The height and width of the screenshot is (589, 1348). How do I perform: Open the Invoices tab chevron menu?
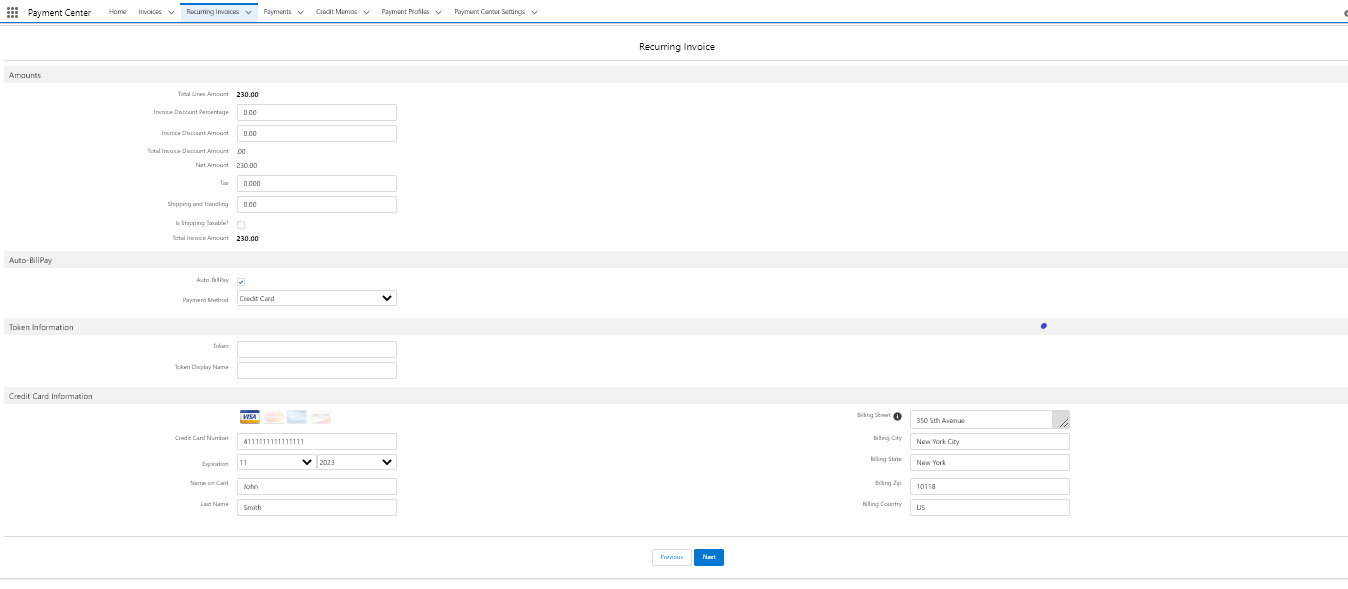point(171,12)
